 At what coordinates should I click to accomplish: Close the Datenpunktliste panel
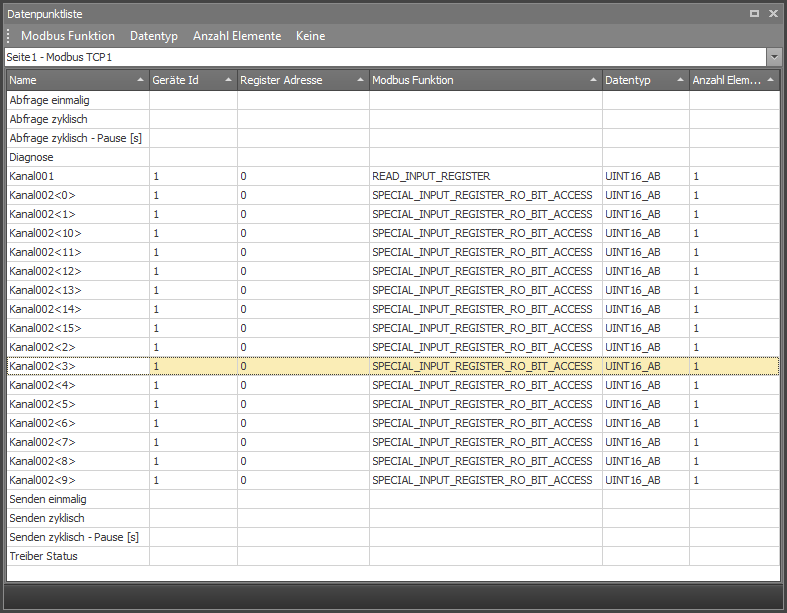click(773, 14)
